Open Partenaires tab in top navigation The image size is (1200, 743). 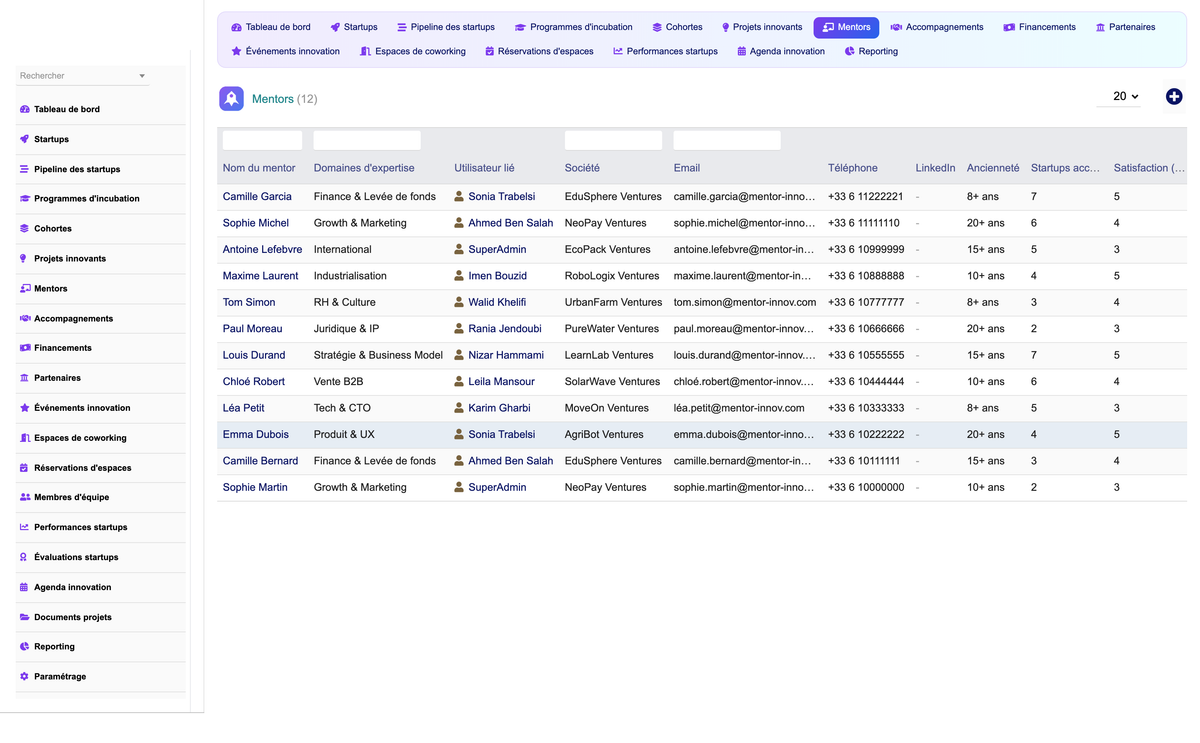click(x=1125, y=27)
